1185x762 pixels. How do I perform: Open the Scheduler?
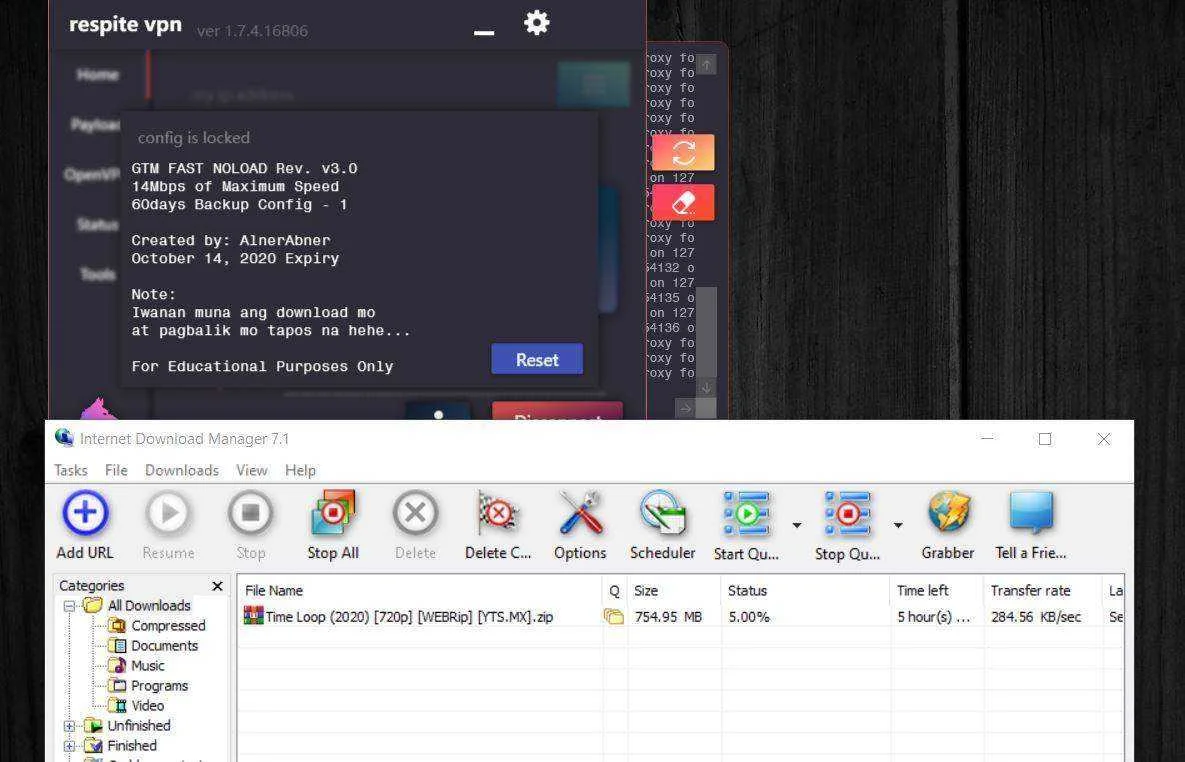click(x=663, y=525)
